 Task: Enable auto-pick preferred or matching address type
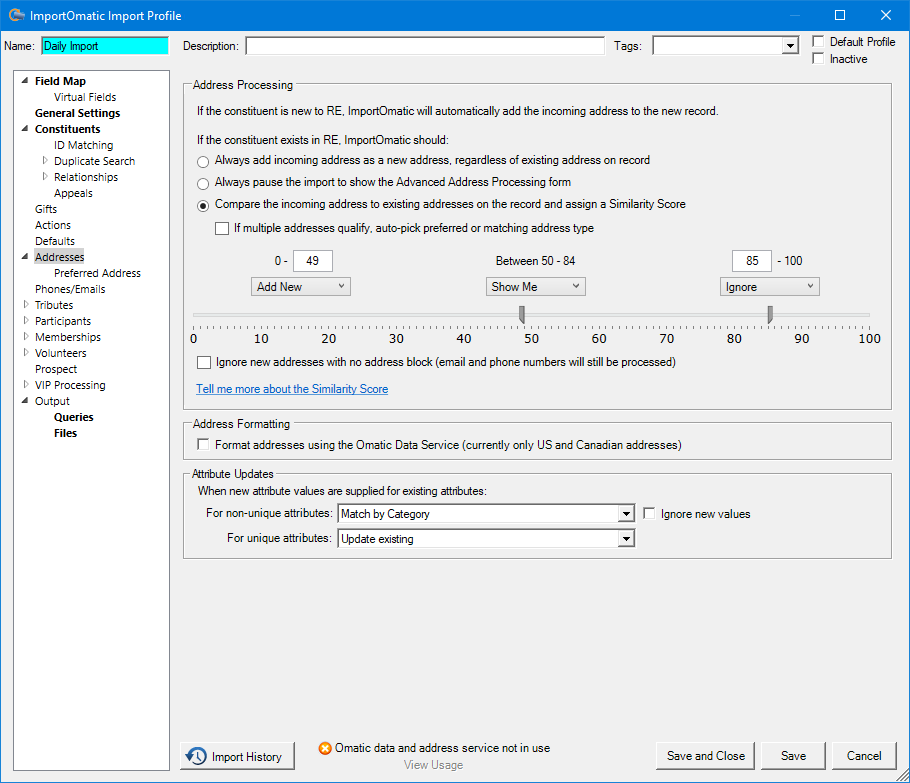(222, 228)
